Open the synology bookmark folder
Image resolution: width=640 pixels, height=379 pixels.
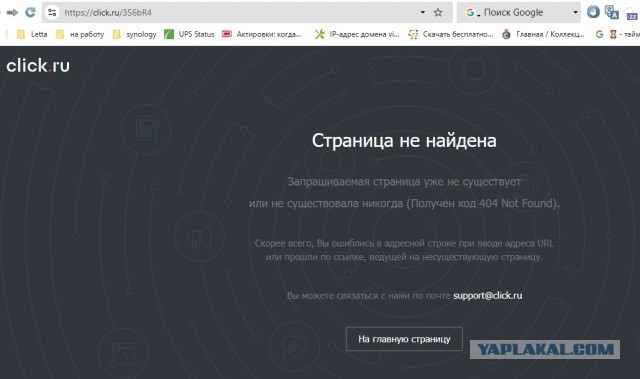click(x=135, y=34)
